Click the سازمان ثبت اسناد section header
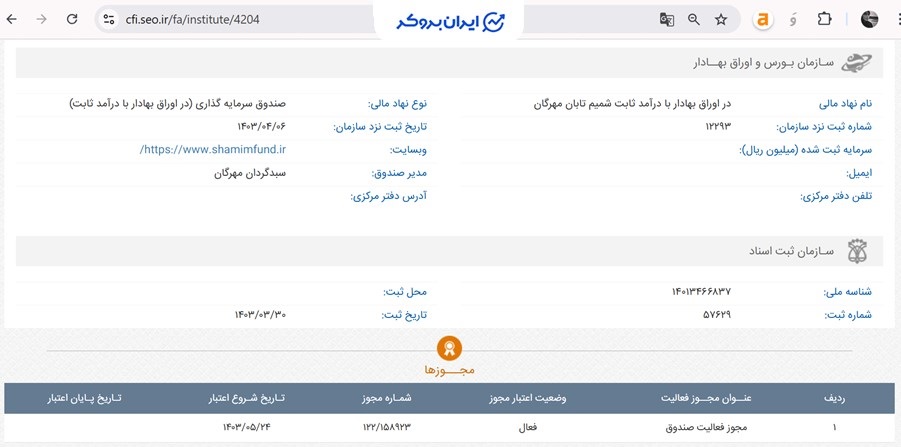The height and width of the screenshot is (447, 901). pyautogui.click(x=791, y=251)
